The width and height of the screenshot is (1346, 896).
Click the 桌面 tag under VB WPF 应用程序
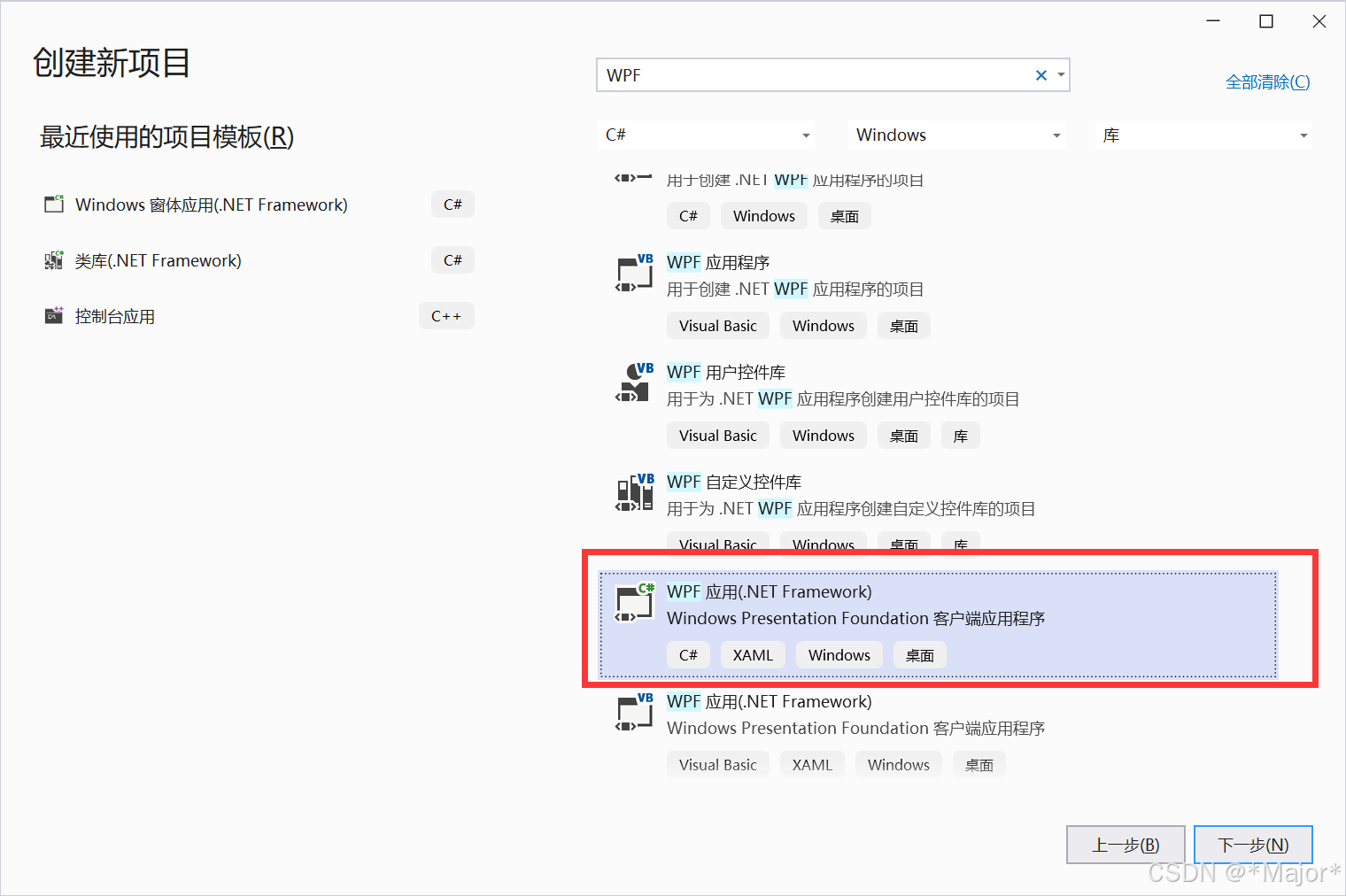click(x=904, y=326)
